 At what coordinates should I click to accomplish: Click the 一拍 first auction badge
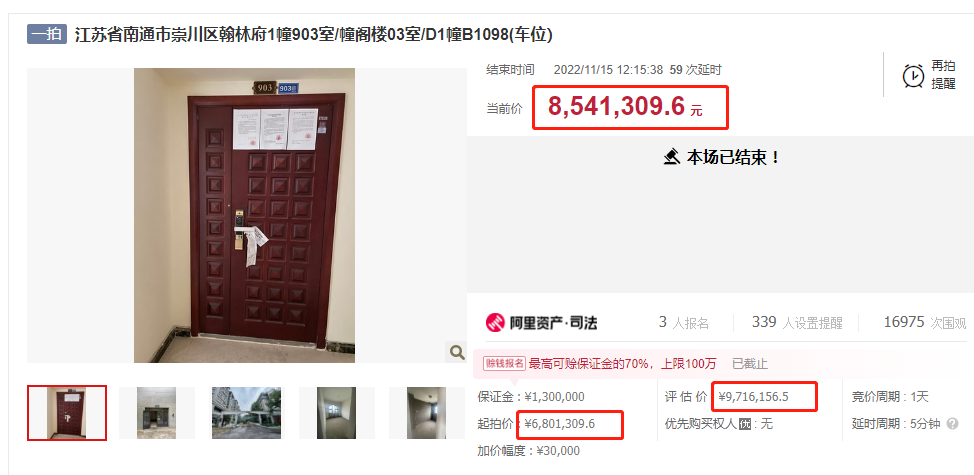click(47, 34)
